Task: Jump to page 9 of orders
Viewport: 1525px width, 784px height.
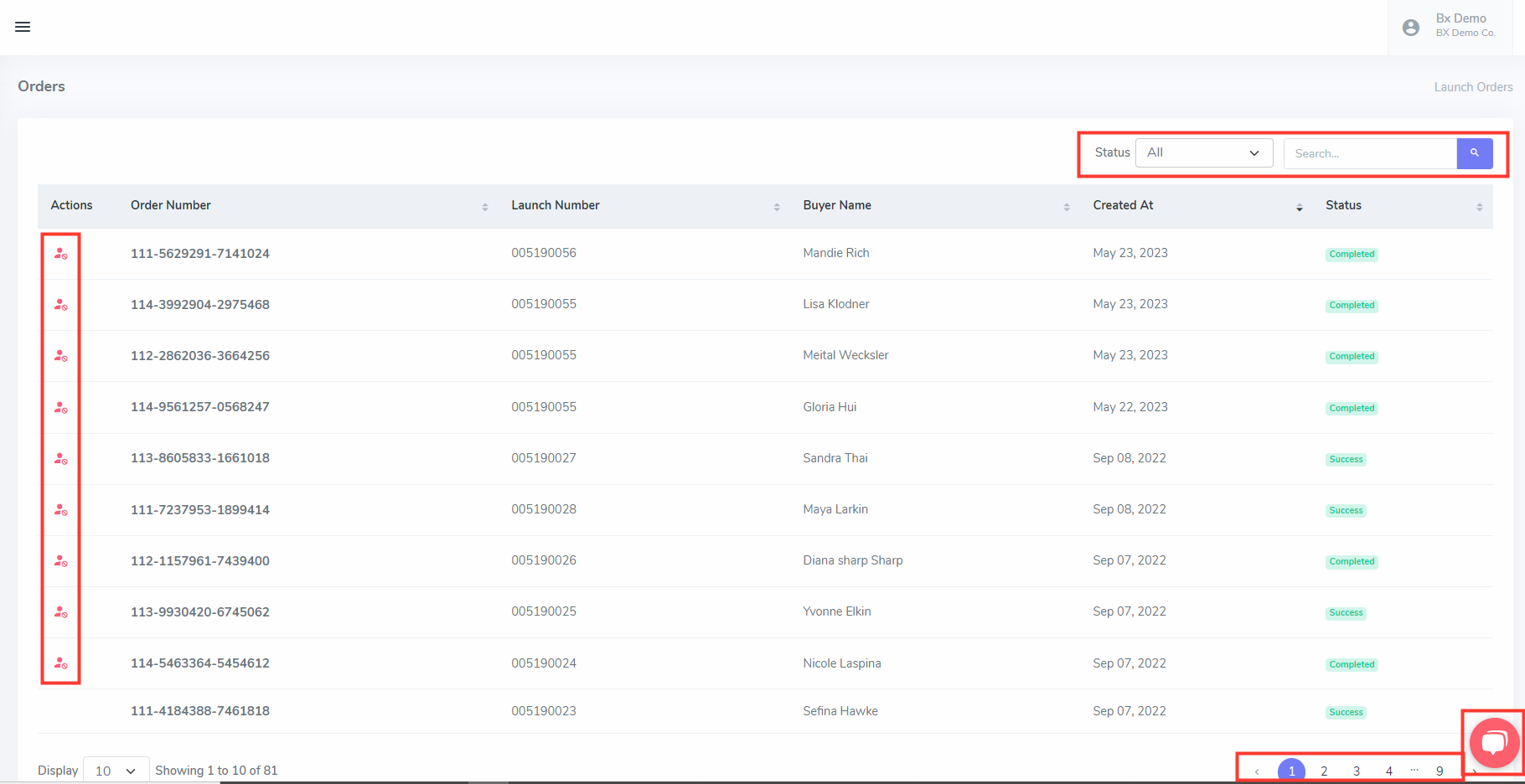Action: pyautogui.click(x=1440, y=771)
